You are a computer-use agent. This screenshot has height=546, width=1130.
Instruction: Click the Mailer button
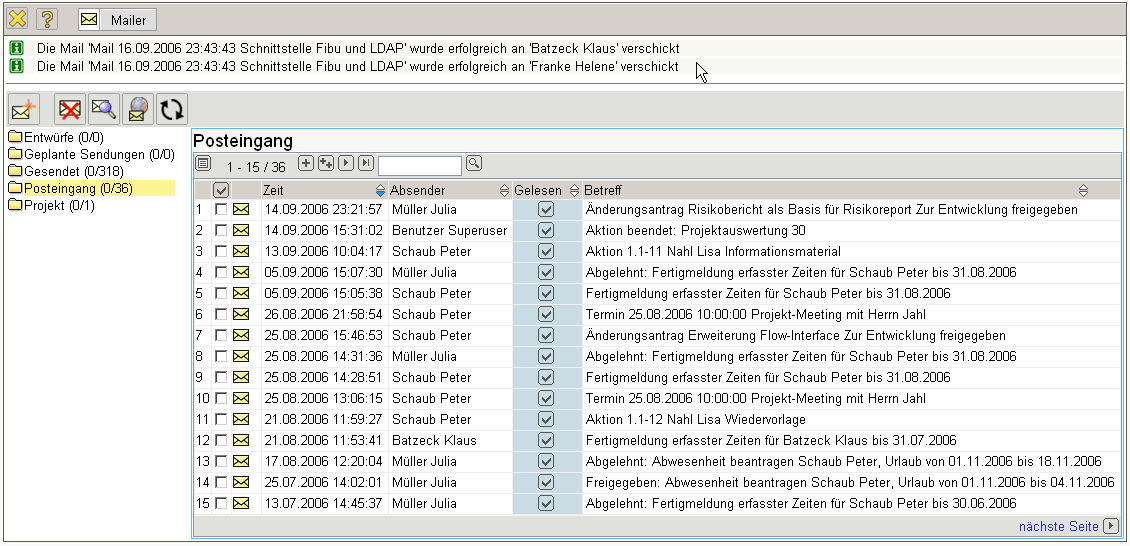click(116, 20)
